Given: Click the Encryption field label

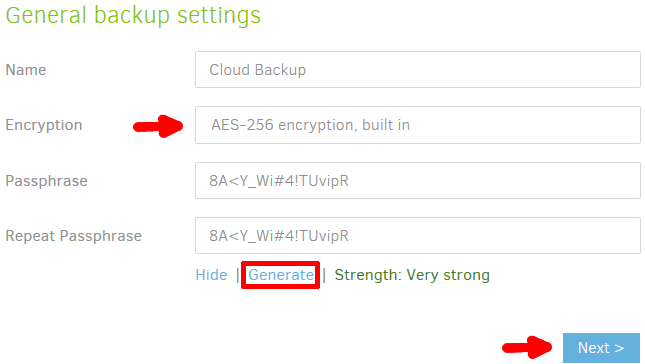Looking at the screenshot, I should pos(44,125).
